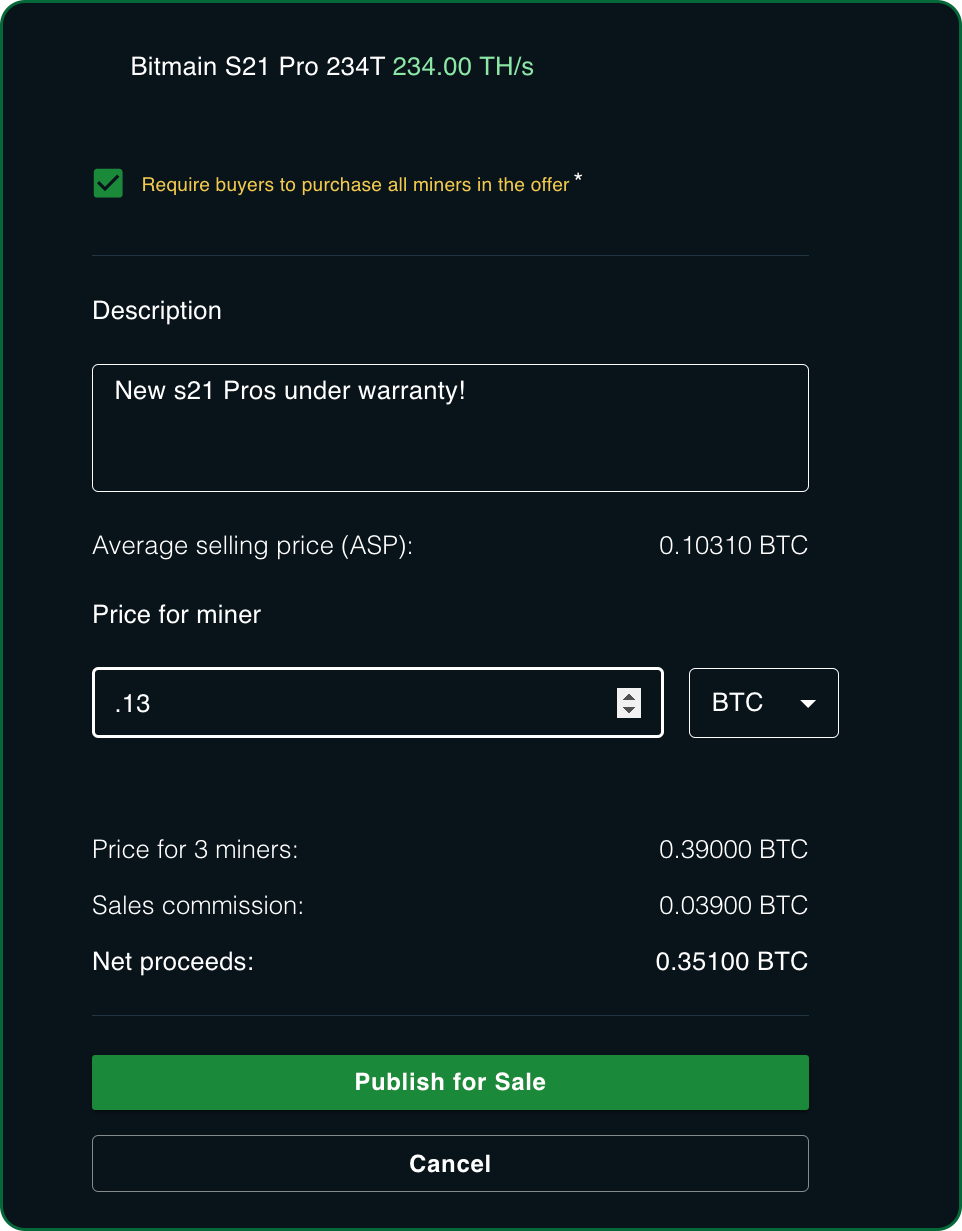Click Publish for Sale
This screenshot has height=1231, width=962.
450,1082
